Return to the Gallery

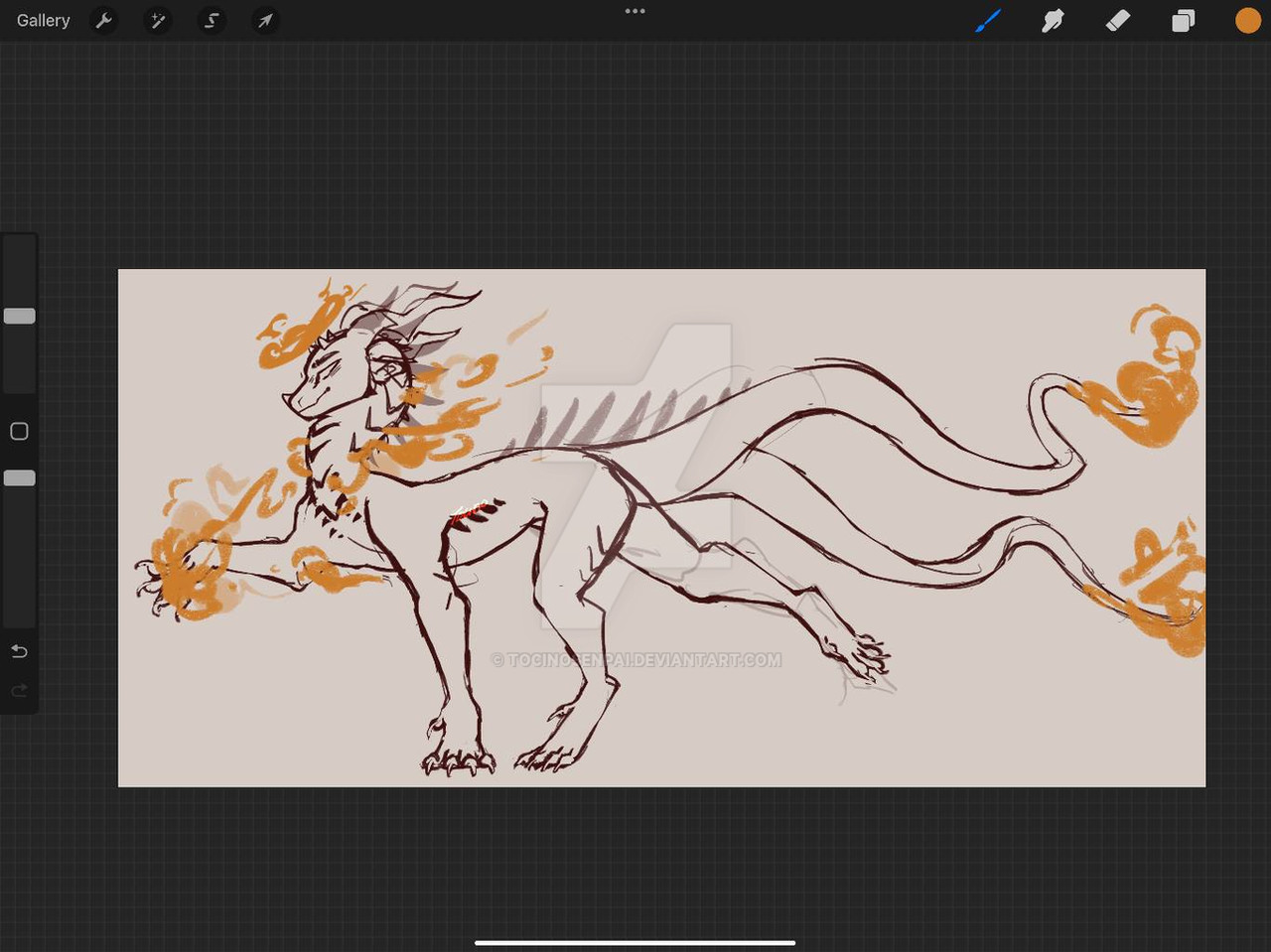click(44, 20)
